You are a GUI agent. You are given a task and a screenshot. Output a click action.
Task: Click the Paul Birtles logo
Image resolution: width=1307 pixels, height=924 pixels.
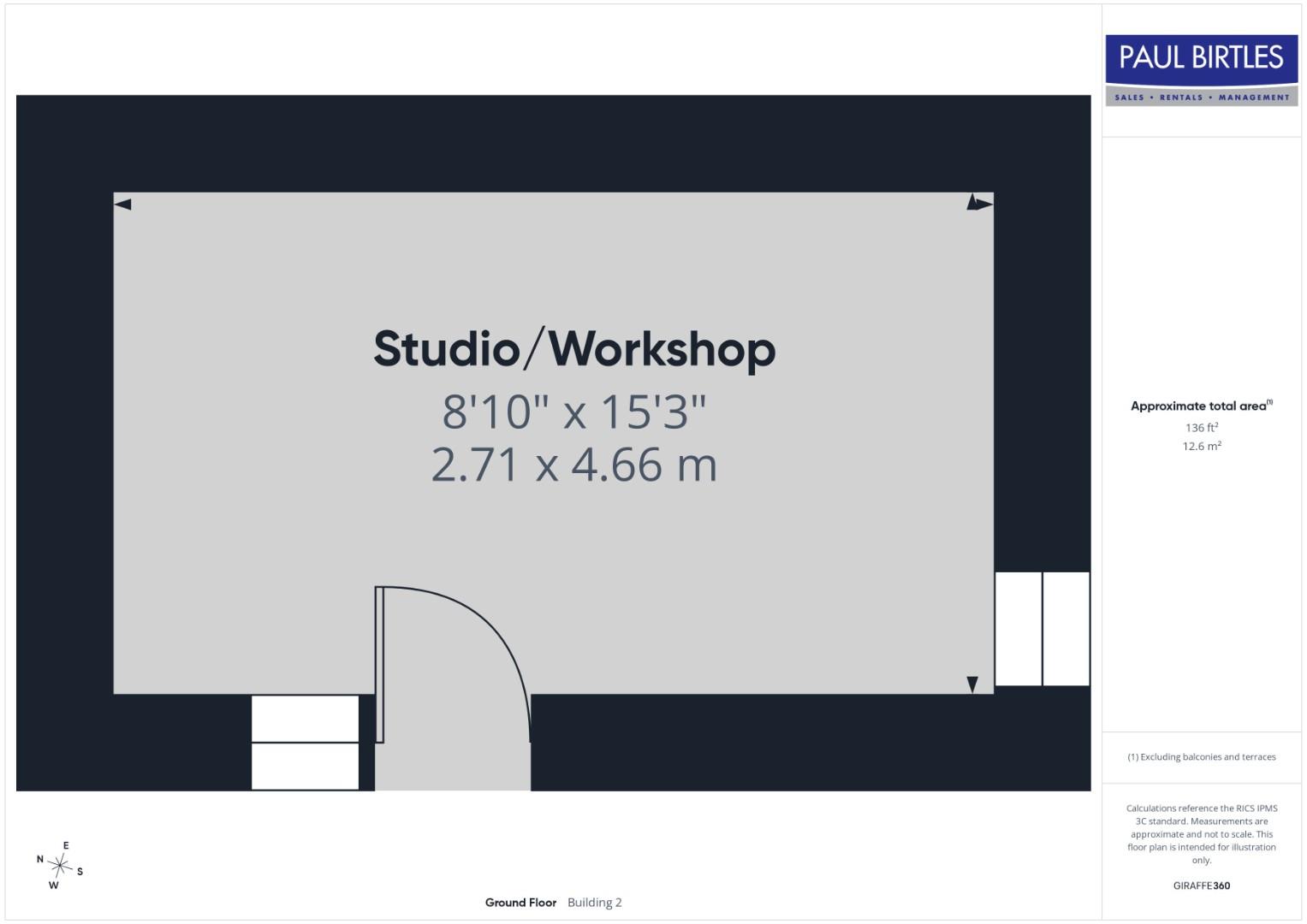1201,70
